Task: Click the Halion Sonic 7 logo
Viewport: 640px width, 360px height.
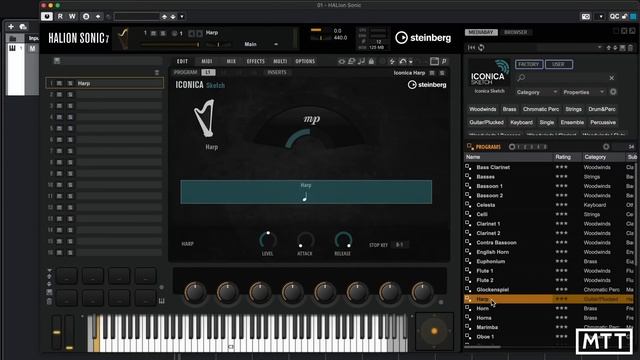Action: coord(78,38)
